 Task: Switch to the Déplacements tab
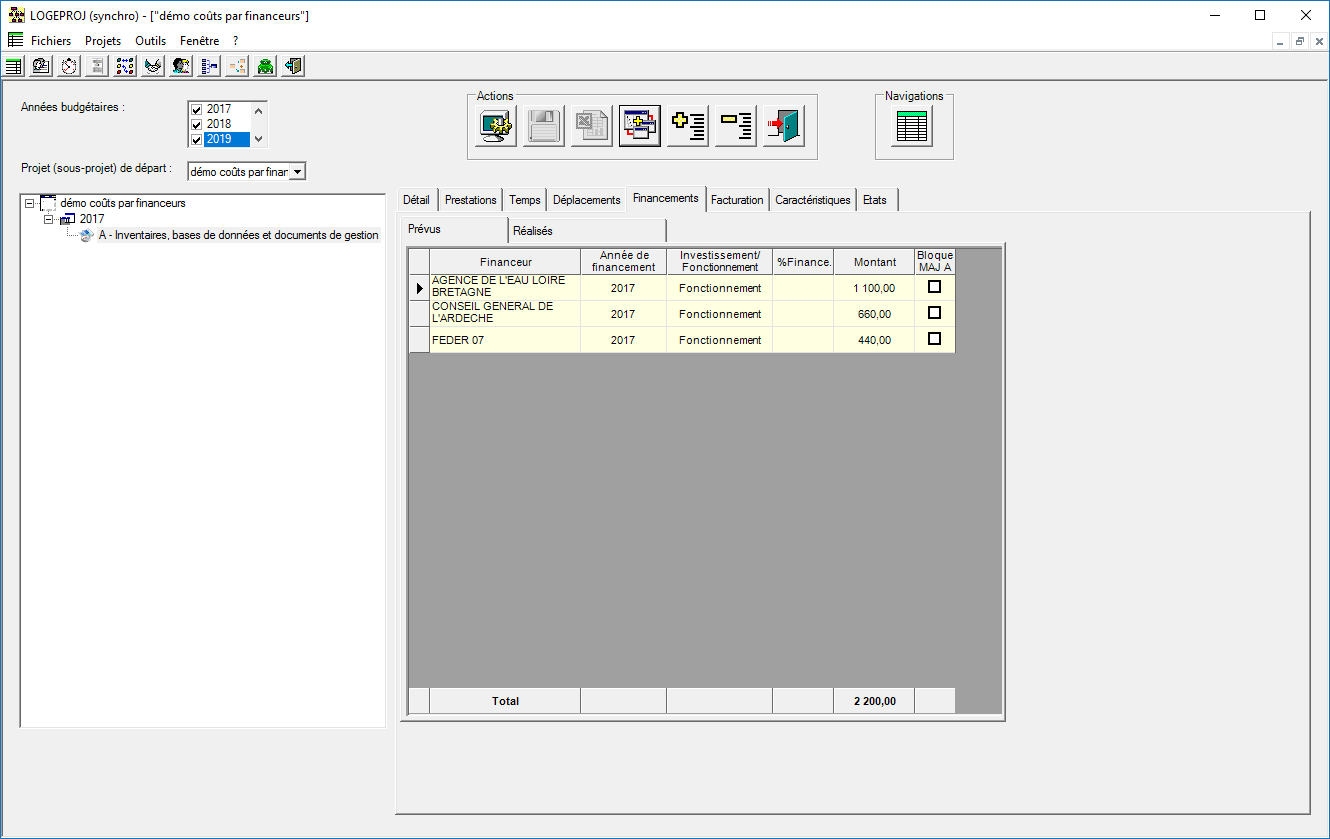pyautogui.click(x=587, y=200)
